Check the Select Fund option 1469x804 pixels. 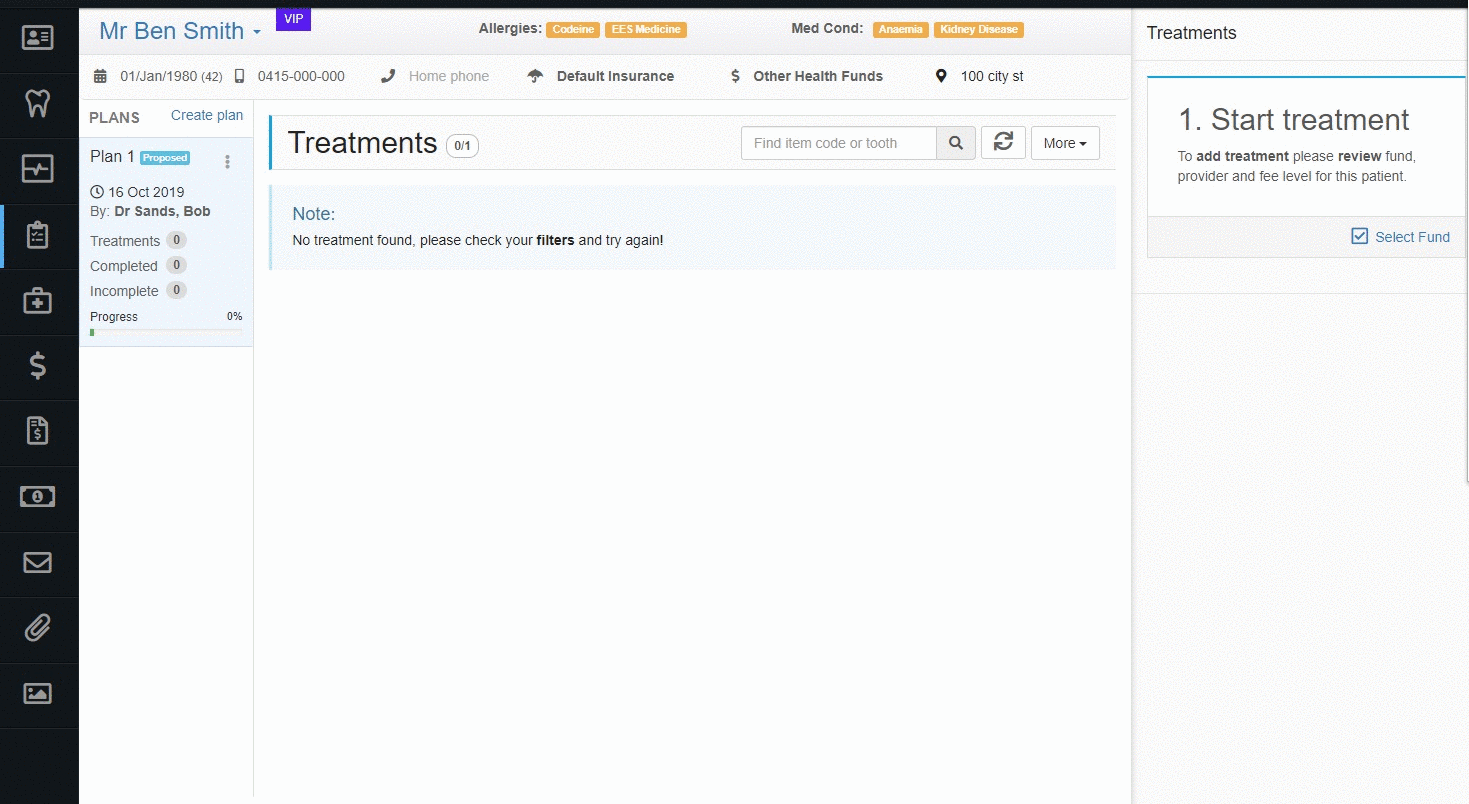click(1400, 237)
